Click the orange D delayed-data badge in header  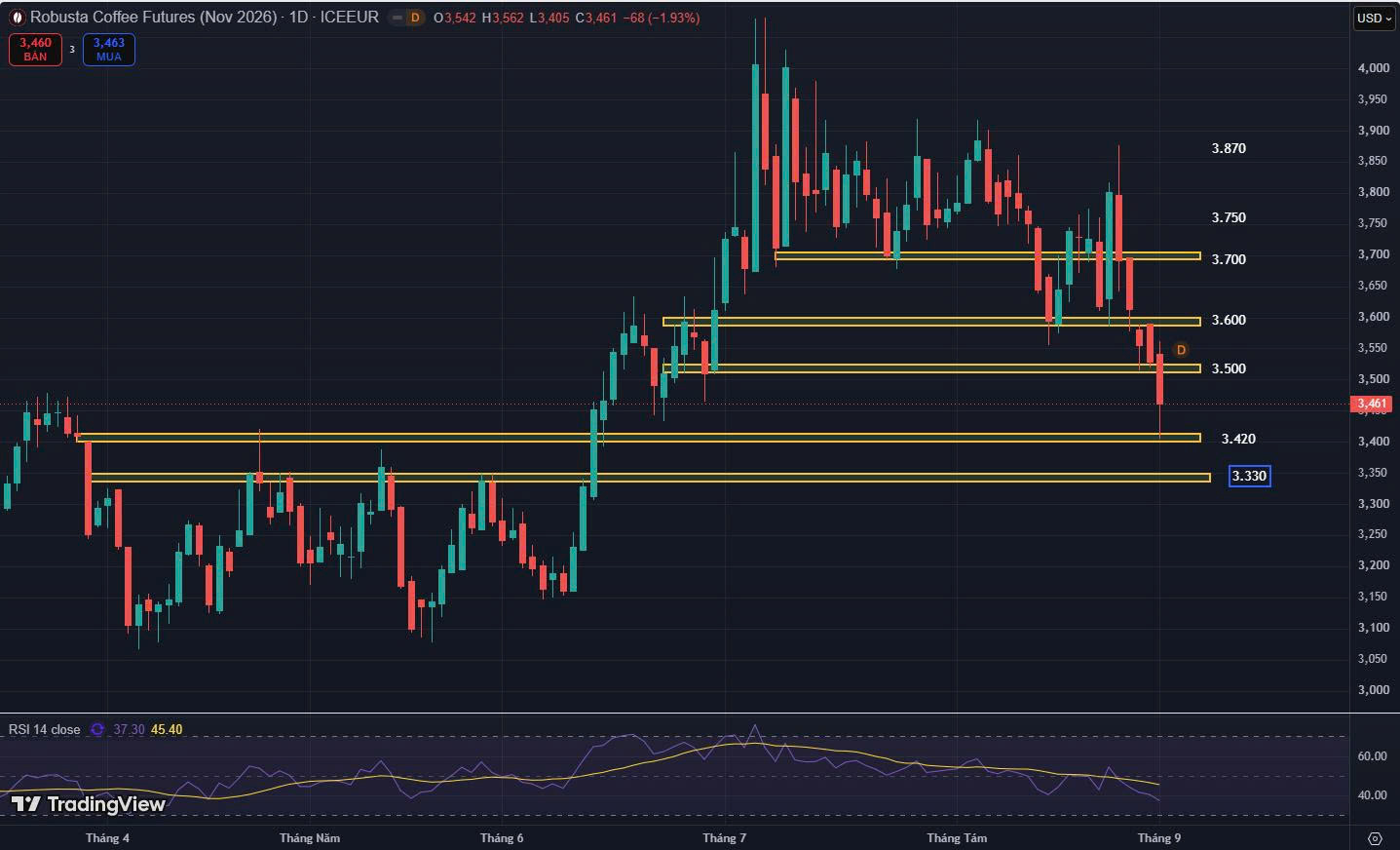pos(415,18)
